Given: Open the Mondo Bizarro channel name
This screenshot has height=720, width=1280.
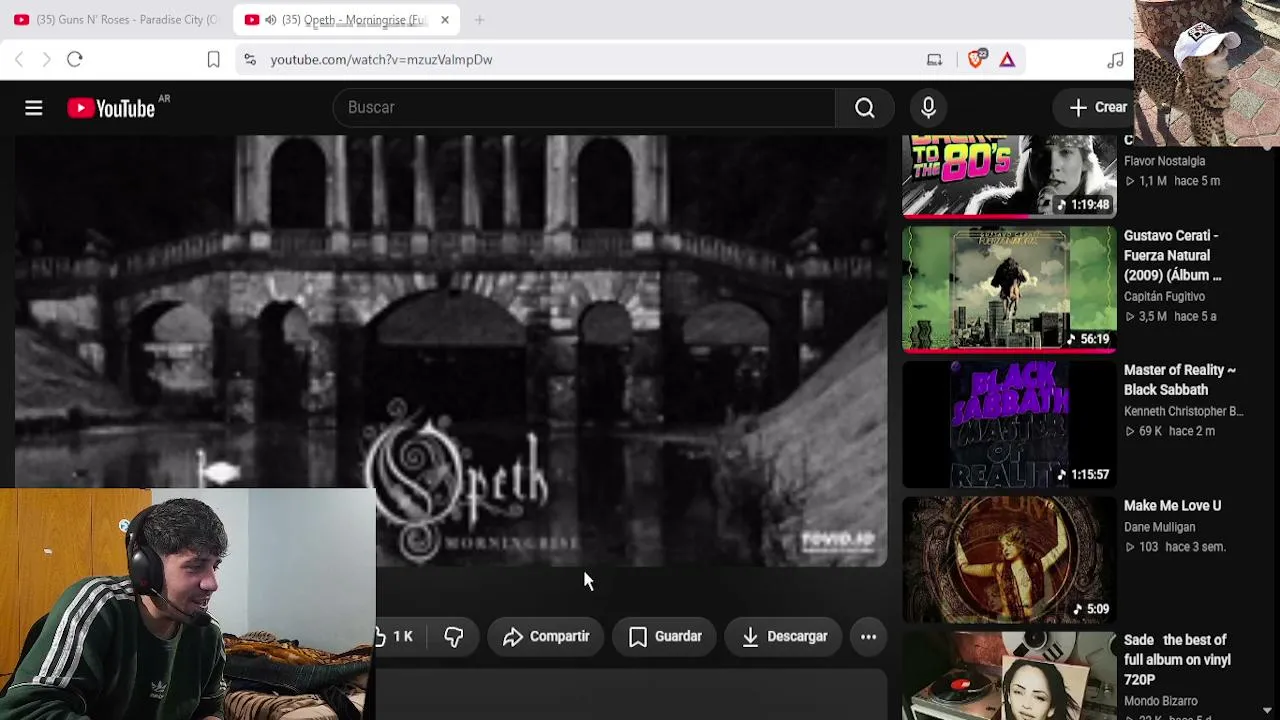Looking at the screenshot, I should [x=1161, y=701].
